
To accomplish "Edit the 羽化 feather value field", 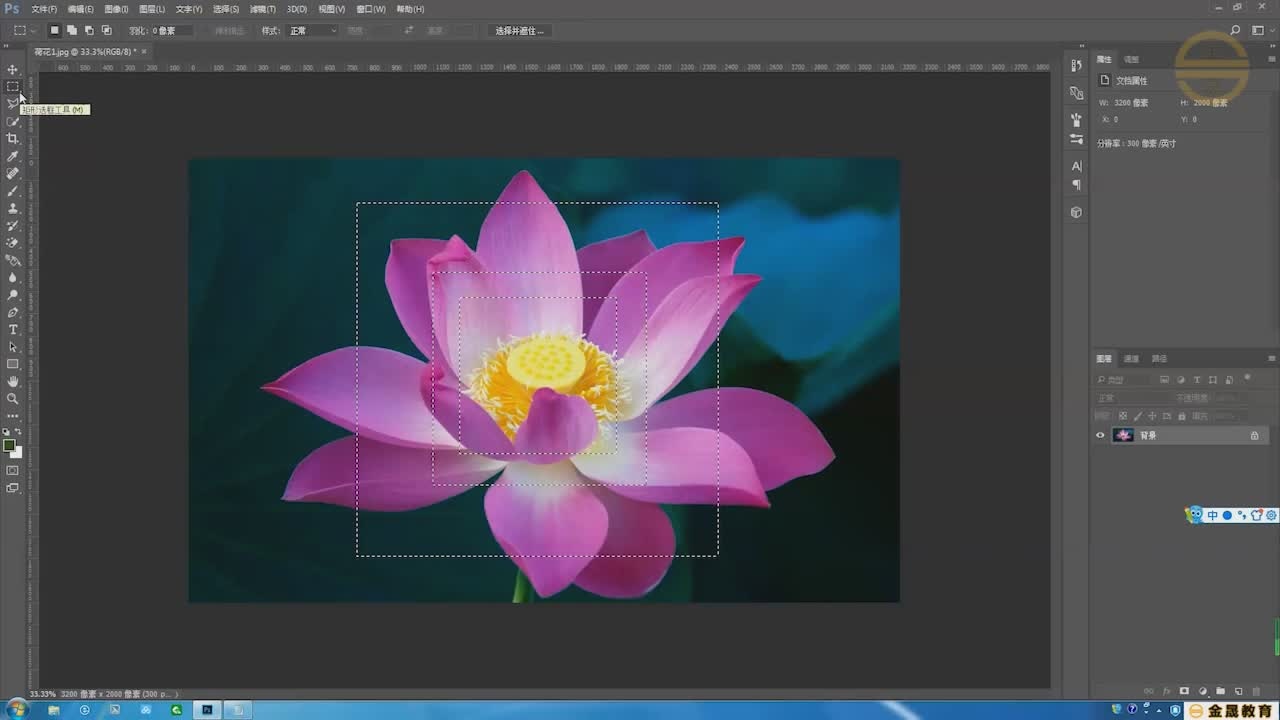I will tap(172, 31).
